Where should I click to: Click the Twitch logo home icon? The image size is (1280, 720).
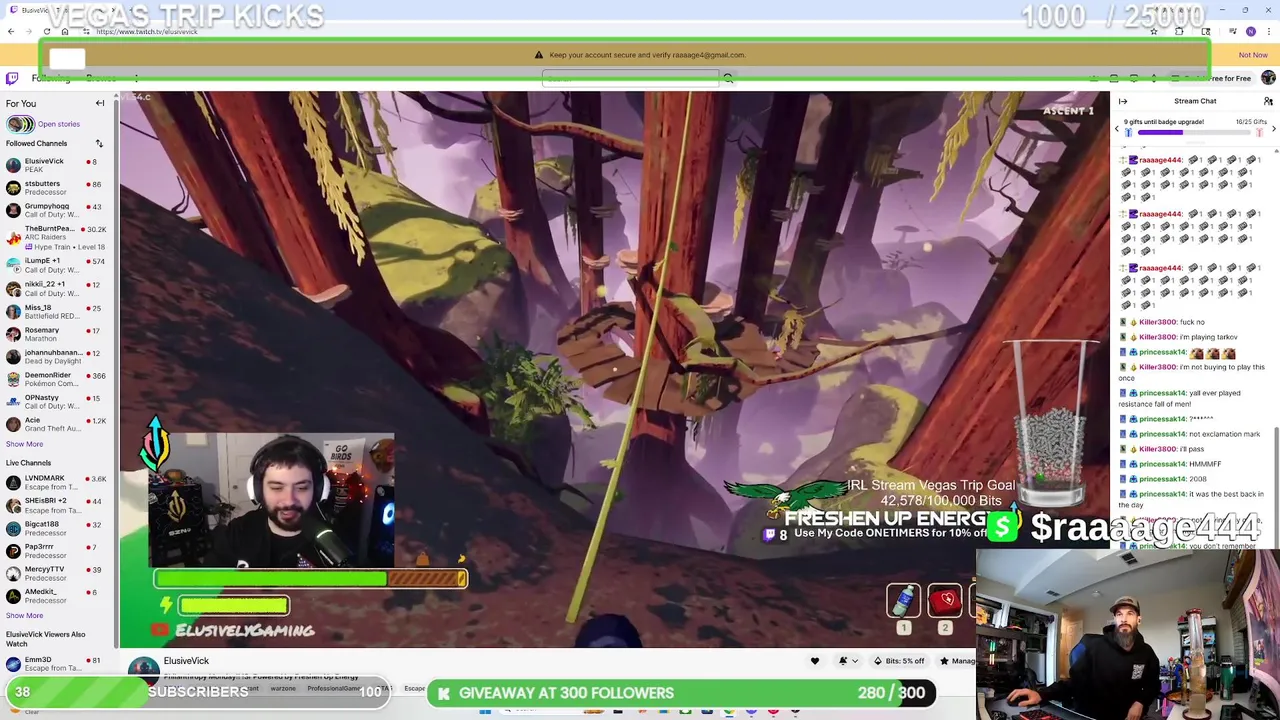(x=12, y=78)
